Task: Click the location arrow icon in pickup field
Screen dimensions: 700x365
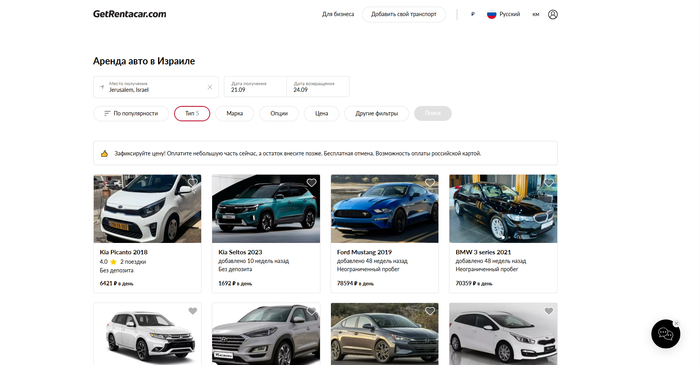Action: (x=102, y=87)
